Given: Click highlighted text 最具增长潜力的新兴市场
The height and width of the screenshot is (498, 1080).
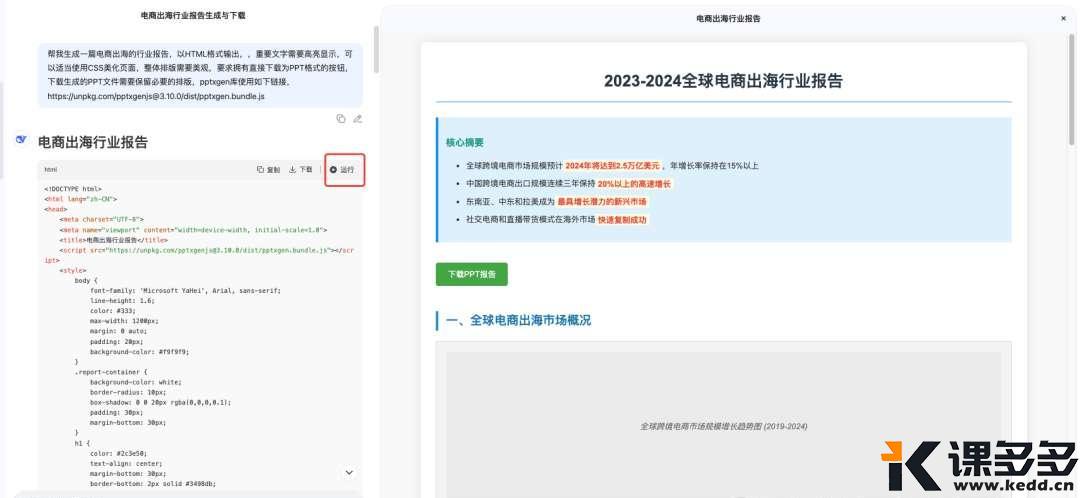Looking at the screenshot, I should pos(602,202).
